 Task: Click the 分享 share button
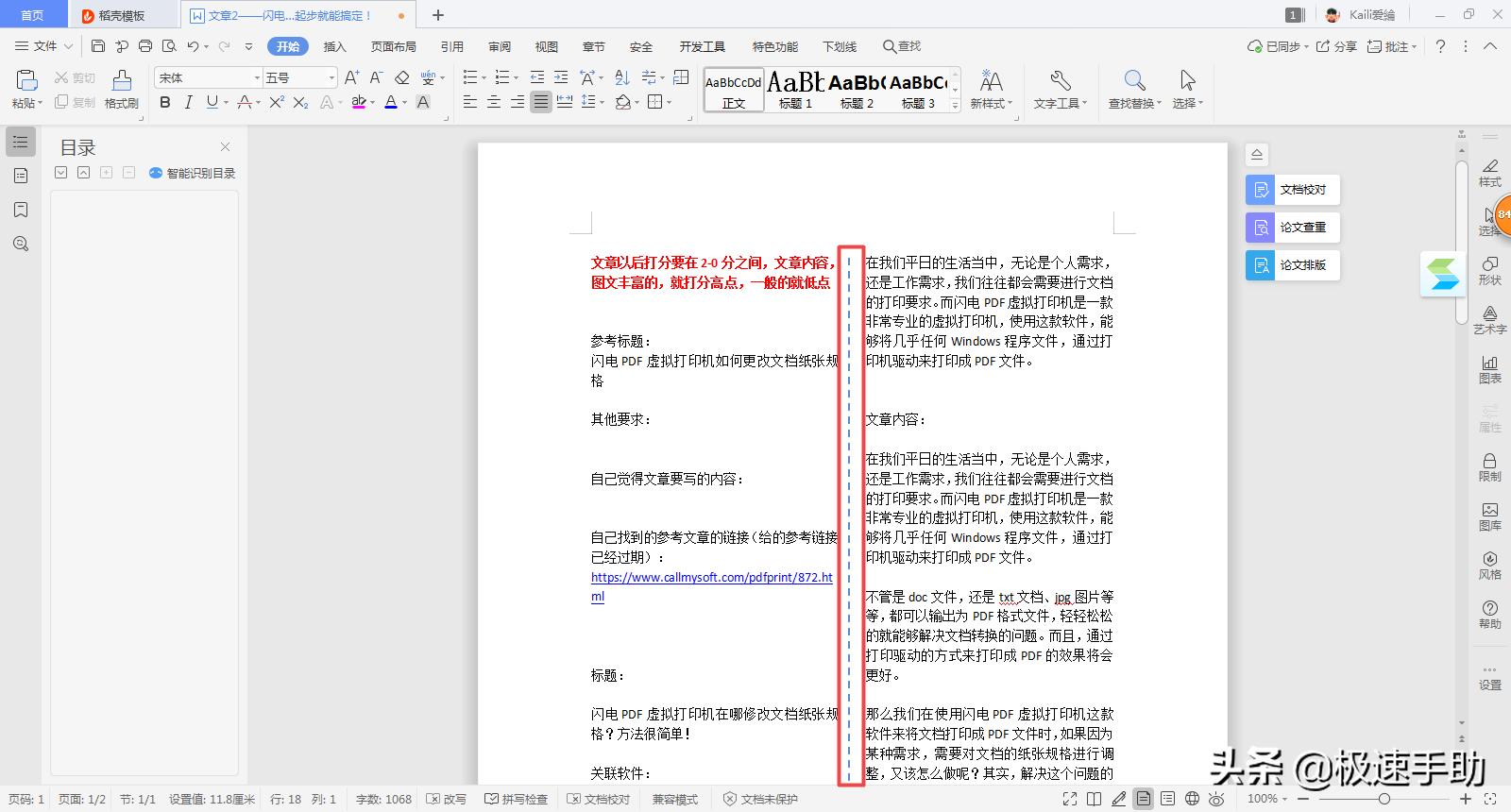[1336, 46]
